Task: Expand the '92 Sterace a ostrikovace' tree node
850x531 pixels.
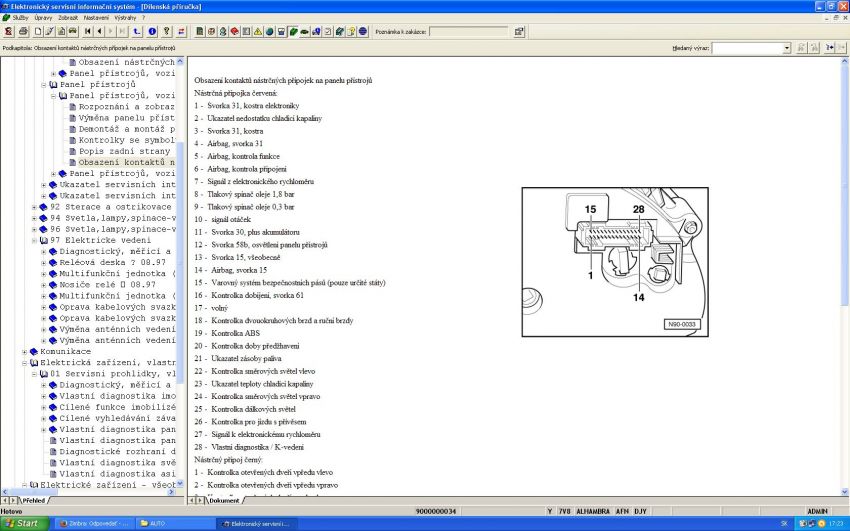Action: (x=34, y=207)
